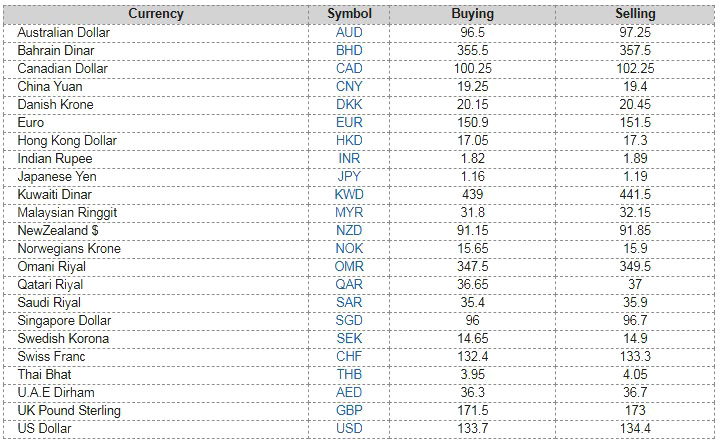The image size is (721, 444).
Task: Click the Symbol column header
Action: tap(349, 14)
